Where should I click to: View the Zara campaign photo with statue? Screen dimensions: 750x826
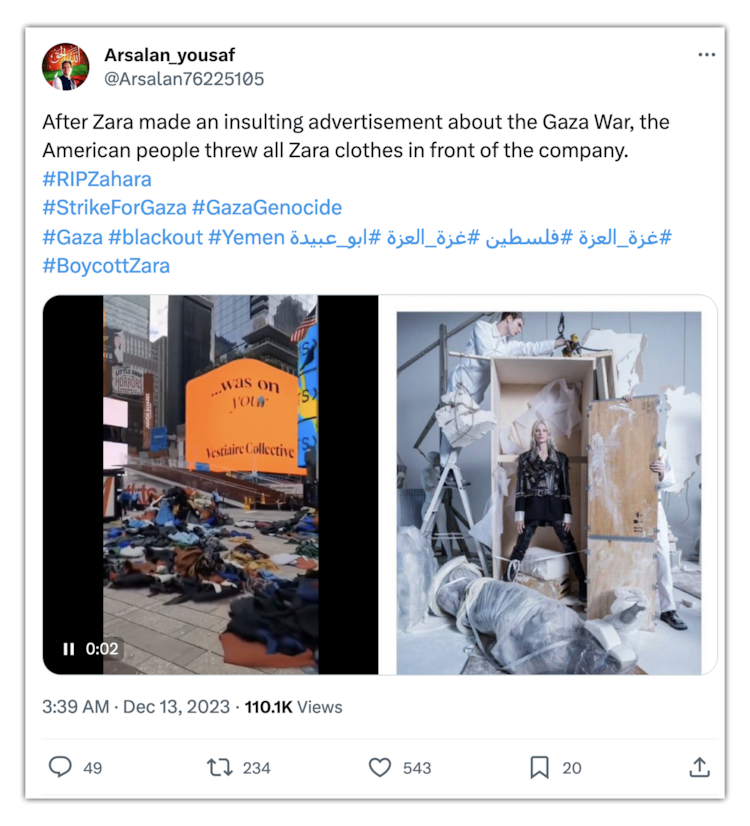tap(549, 493)
